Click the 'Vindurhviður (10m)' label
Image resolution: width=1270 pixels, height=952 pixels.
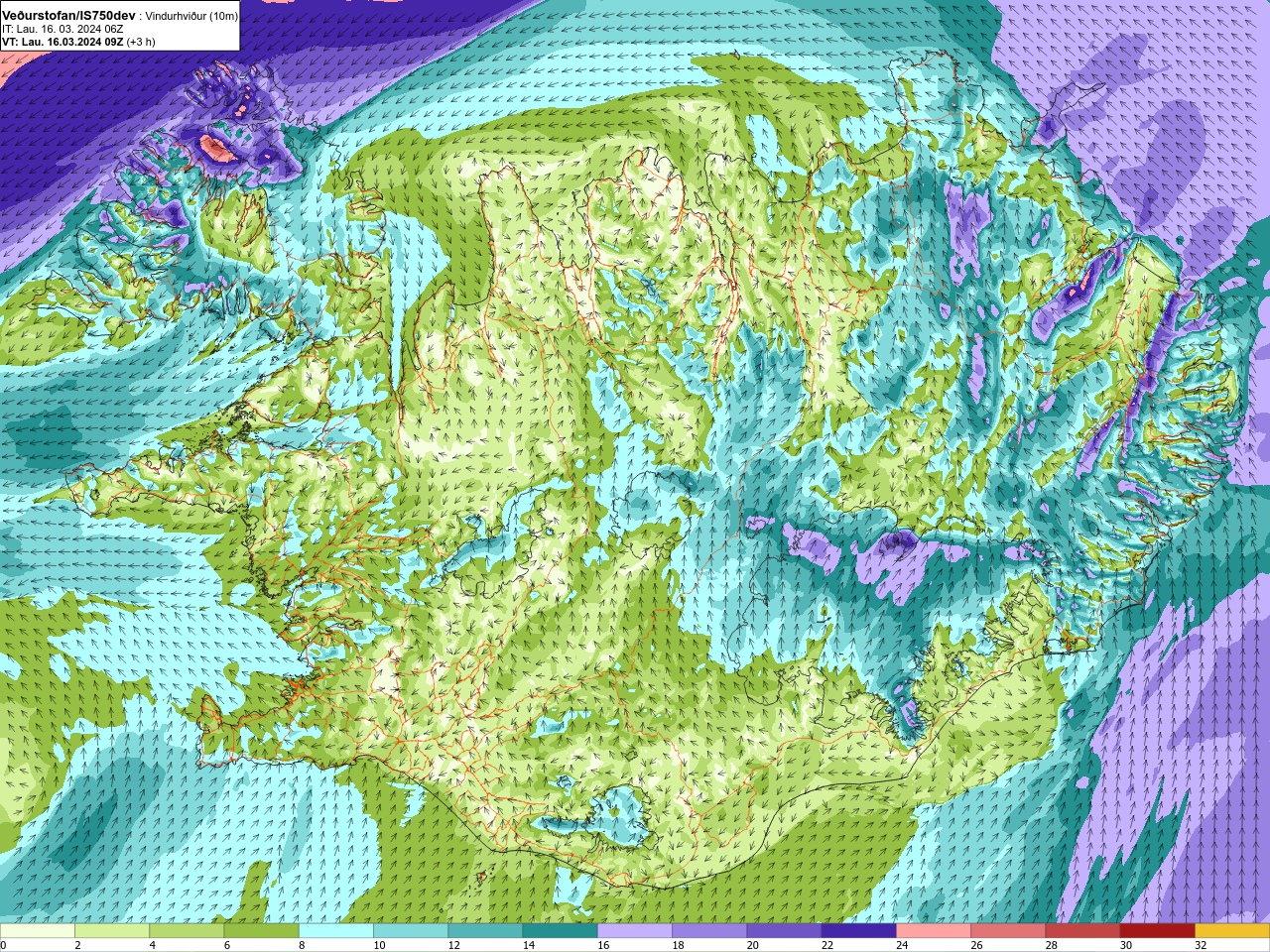[x=191, y=17]
